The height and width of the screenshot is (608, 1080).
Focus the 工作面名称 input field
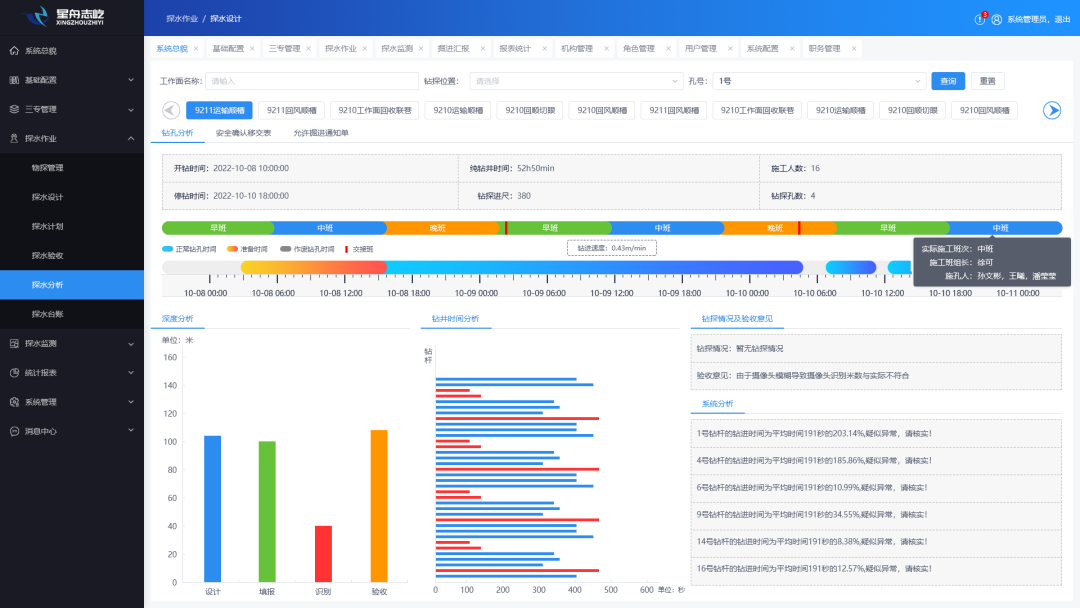click(x=312, y=81)
